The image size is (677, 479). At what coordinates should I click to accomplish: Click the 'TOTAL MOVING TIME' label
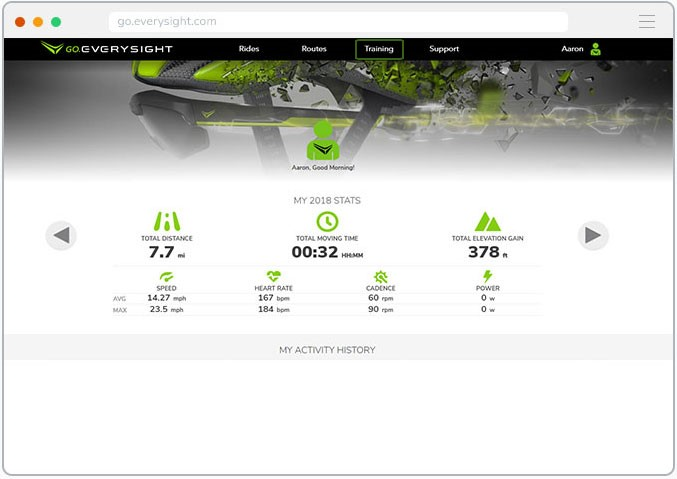point(327,238)
